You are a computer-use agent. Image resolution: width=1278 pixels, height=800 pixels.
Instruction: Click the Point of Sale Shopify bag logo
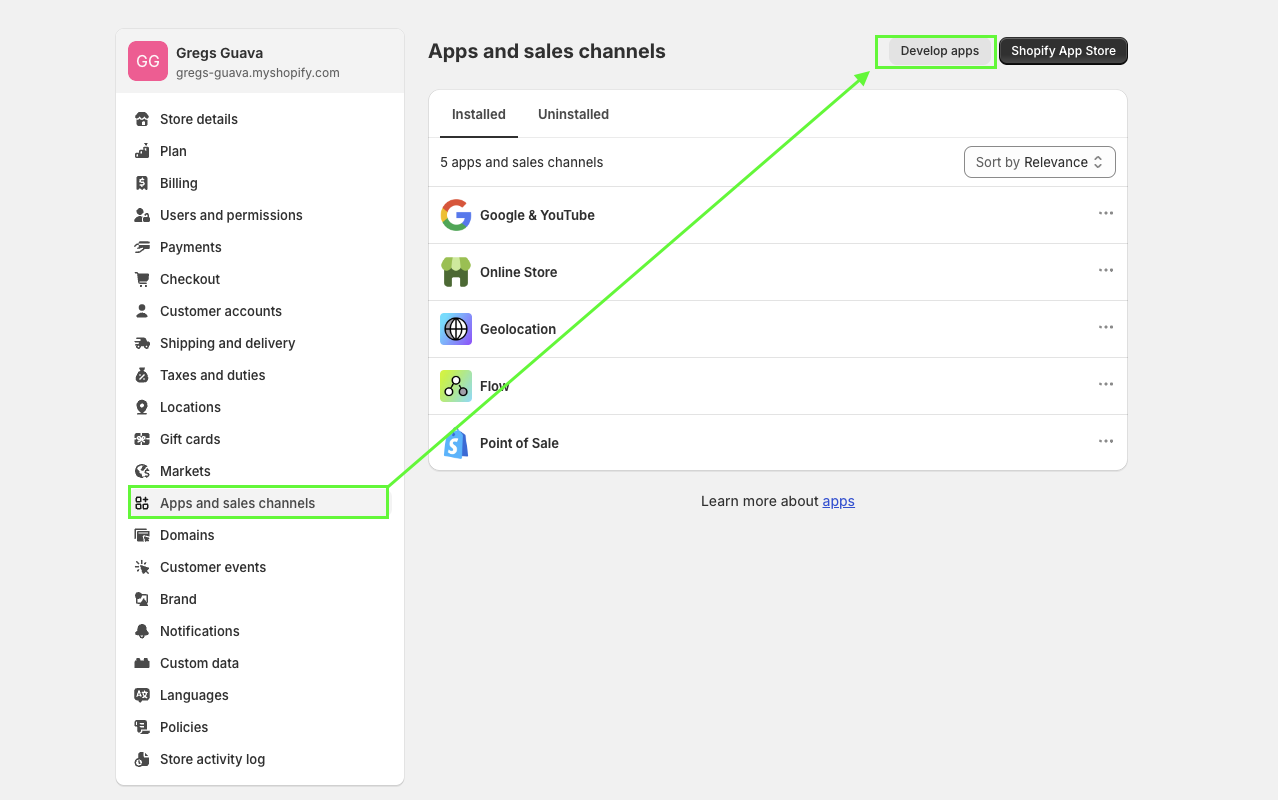point(456,443)
